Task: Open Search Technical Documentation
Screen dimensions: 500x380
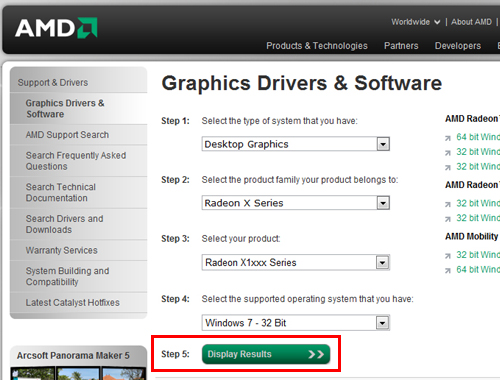Action: tap(79, 192)
